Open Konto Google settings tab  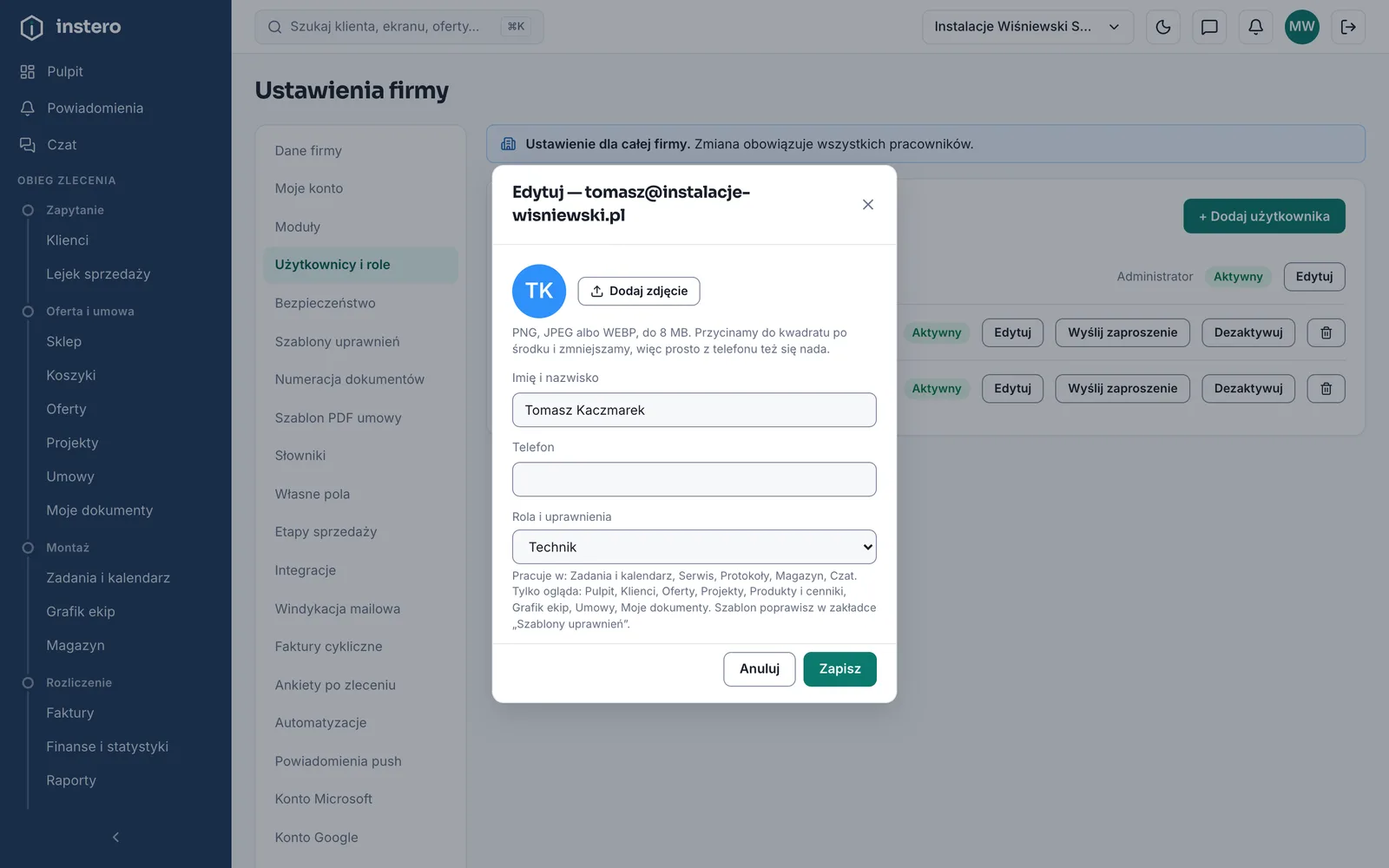pos(360,838)
